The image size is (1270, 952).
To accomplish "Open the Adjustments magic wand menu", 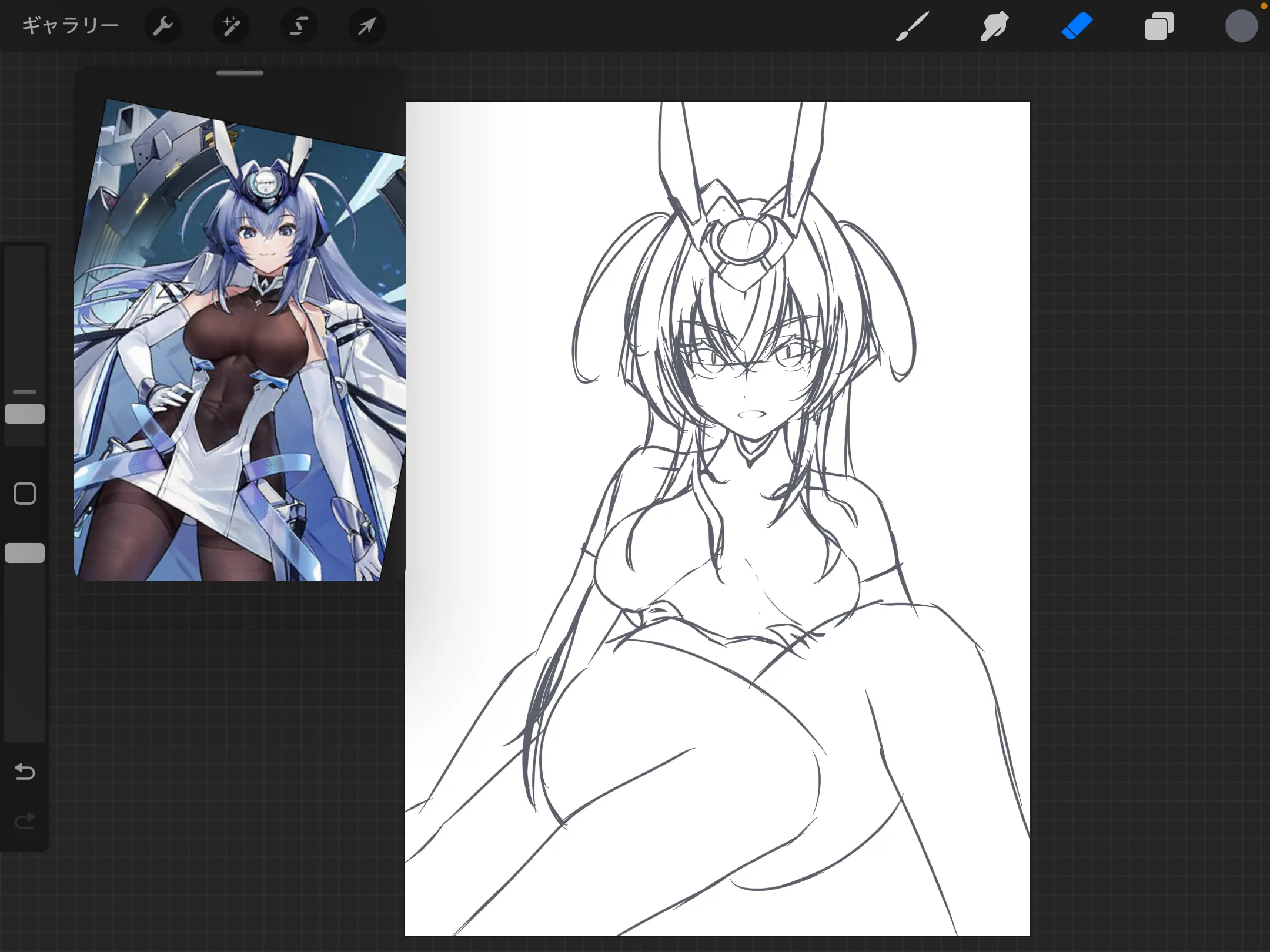I will [x=231, y=26].
